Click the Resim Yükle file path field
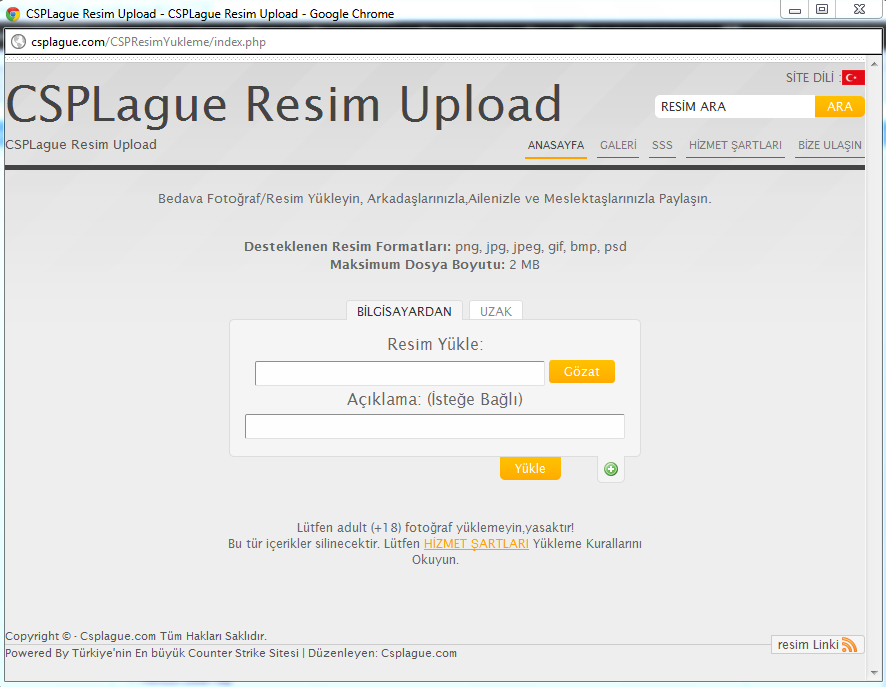The height and width of the screenshot is (687, 886). pyautogui.click(x=399, y=373)
